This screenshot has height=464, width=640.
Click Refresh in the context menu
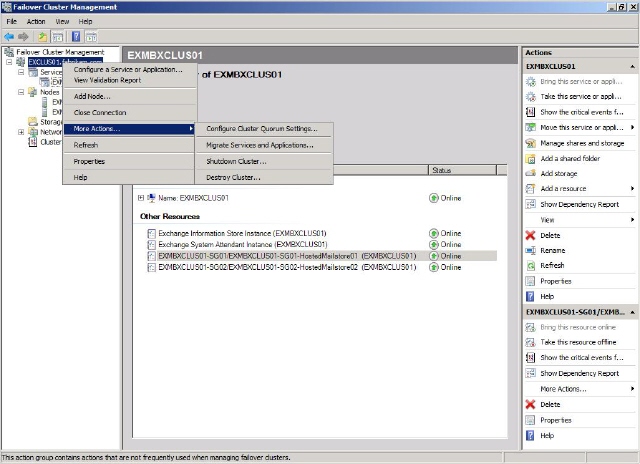[128, 145]
